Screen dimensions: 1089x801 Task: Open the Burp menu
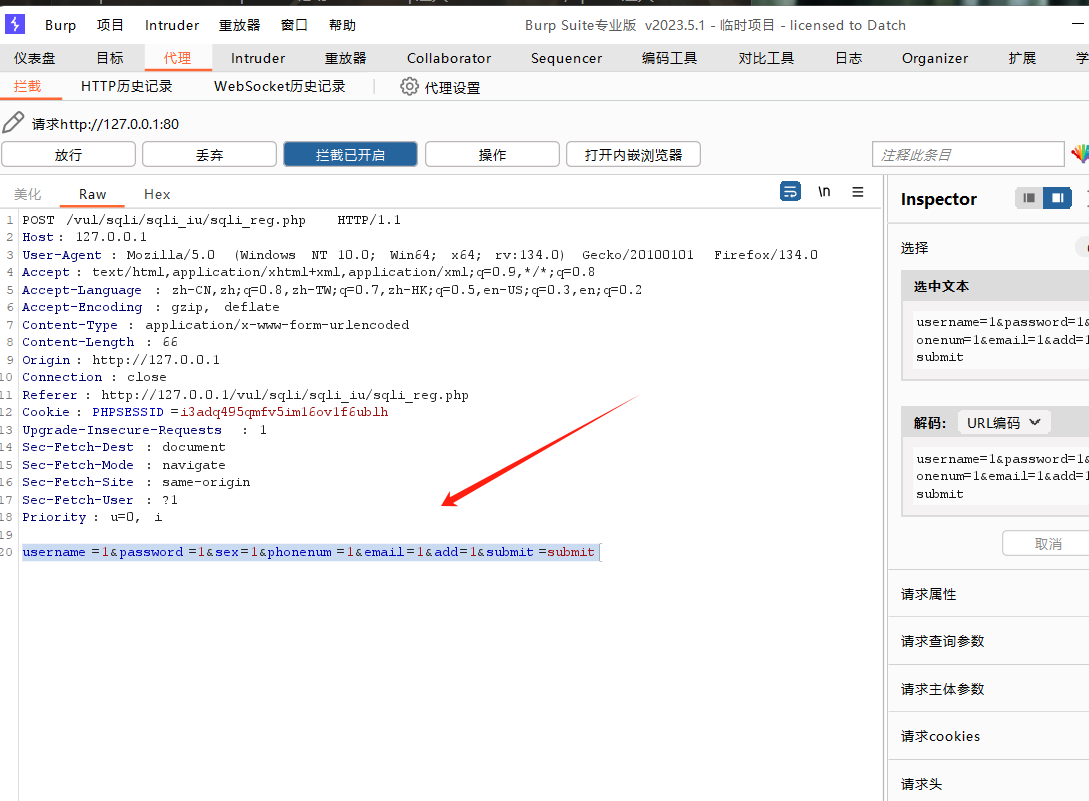60,25
